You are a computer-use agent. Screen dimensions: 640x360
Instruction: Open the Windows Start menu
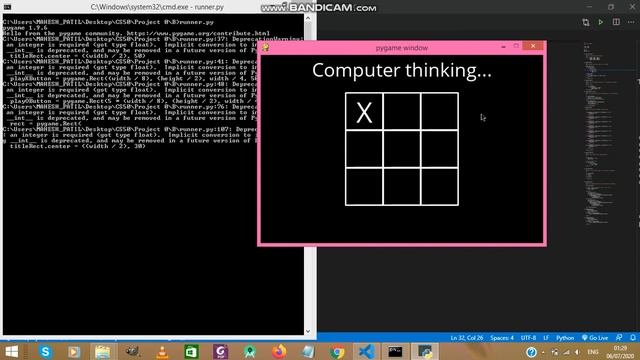[x=12, y=351]
